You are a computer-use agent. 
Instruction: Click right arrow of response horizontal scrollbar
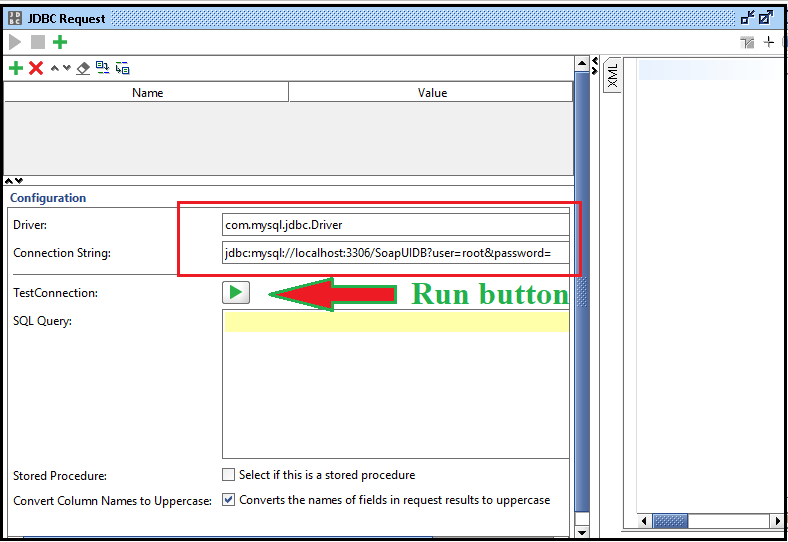[x=777, y=521]
